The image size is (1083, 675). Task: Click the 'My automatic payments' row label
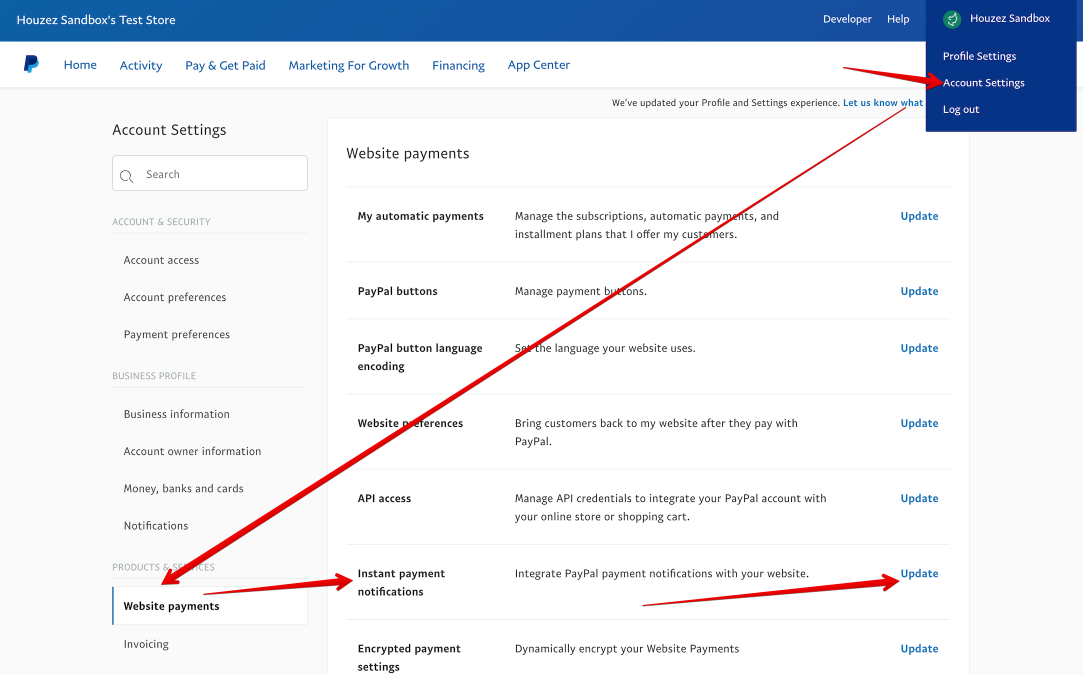(x=421, y=216)
